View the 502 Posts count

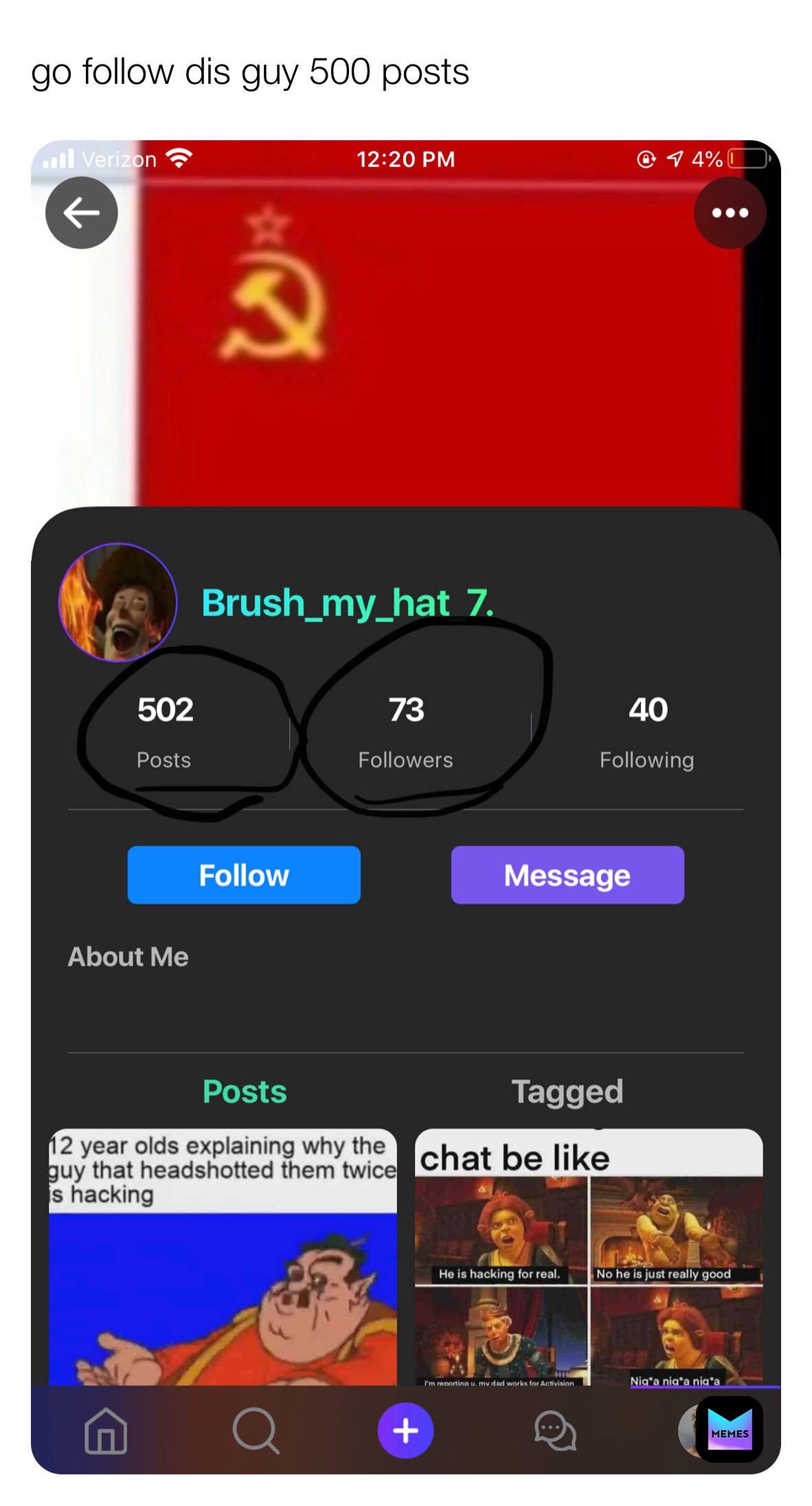pyautogui.click(x=165, y=731)
